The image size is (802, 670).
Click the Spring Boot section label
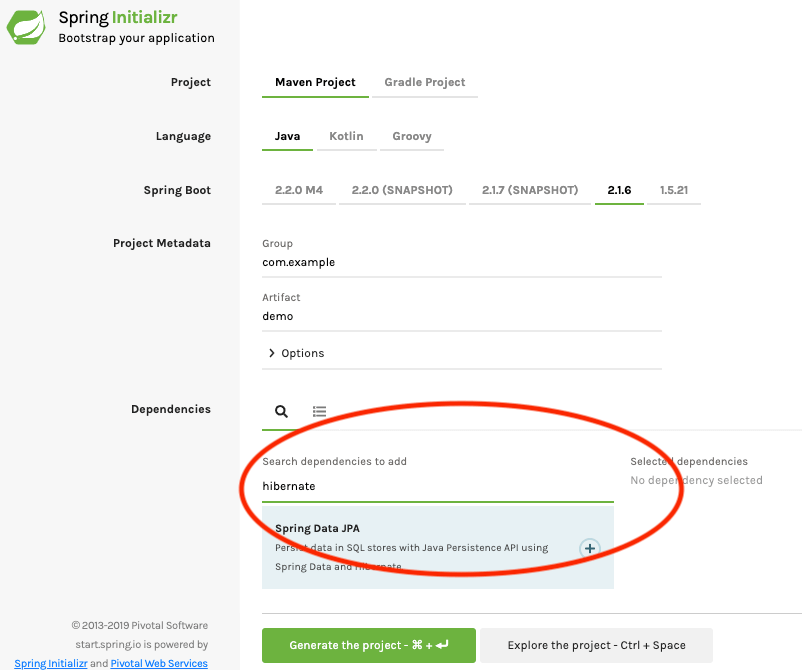click(x=177, y=190)
